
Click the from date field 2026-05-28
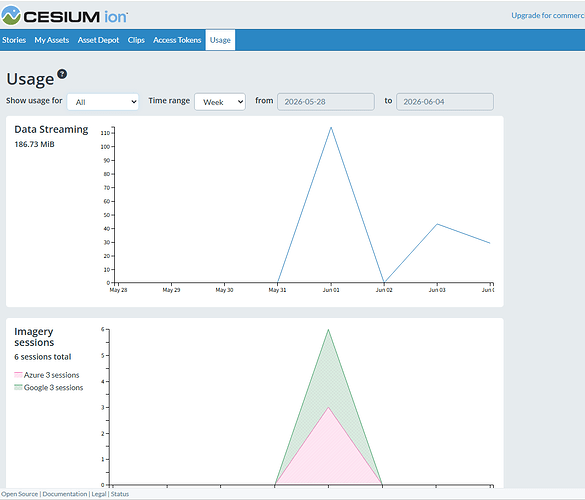click(x=326, y=102)
